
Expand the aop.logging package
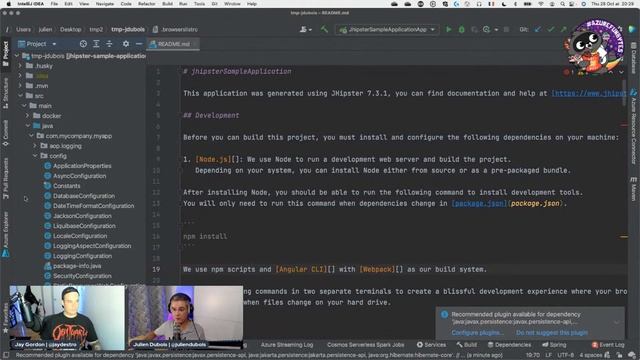coord(35,146)
